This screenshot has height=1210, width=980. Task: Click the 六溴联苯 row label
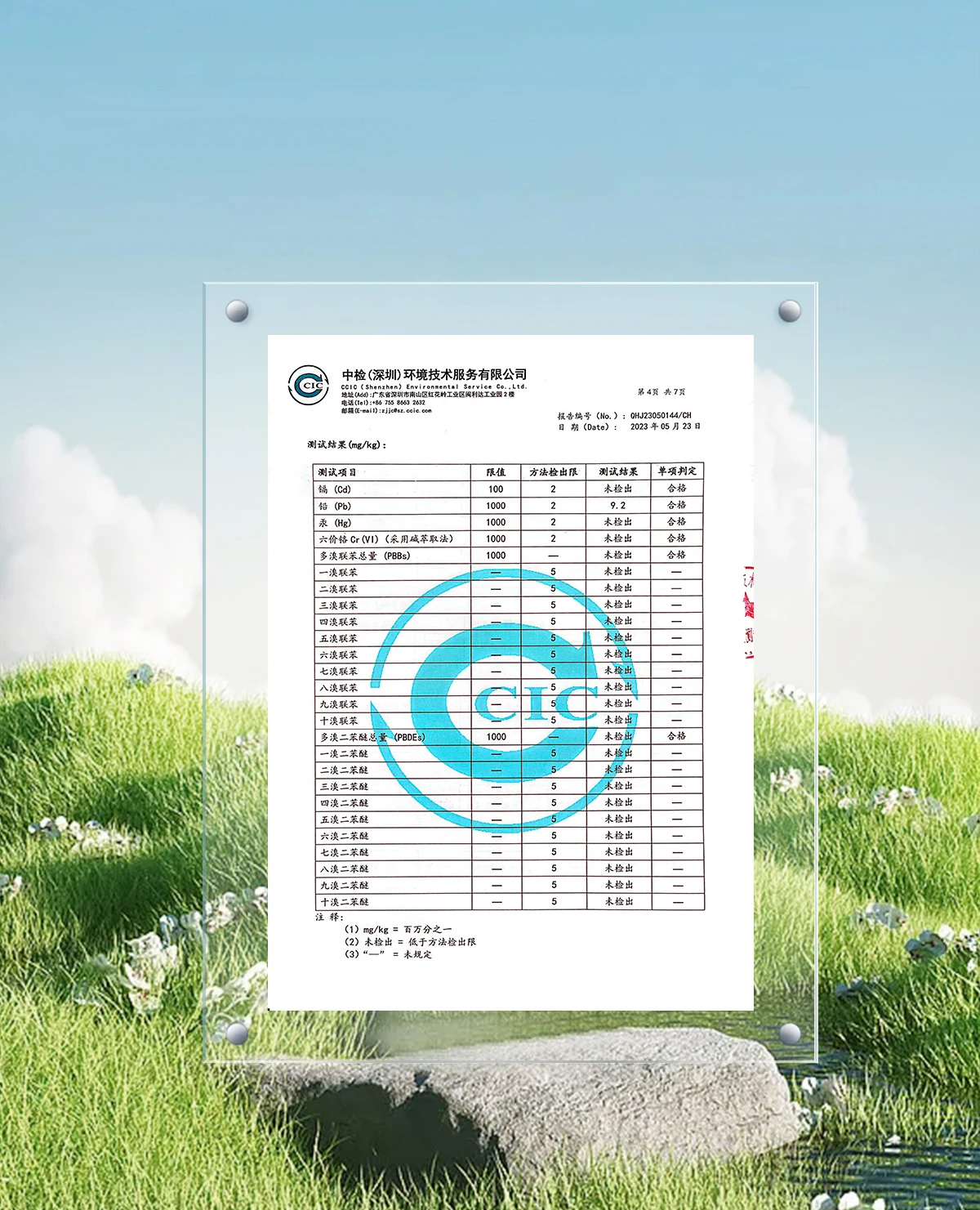[338, 654]
